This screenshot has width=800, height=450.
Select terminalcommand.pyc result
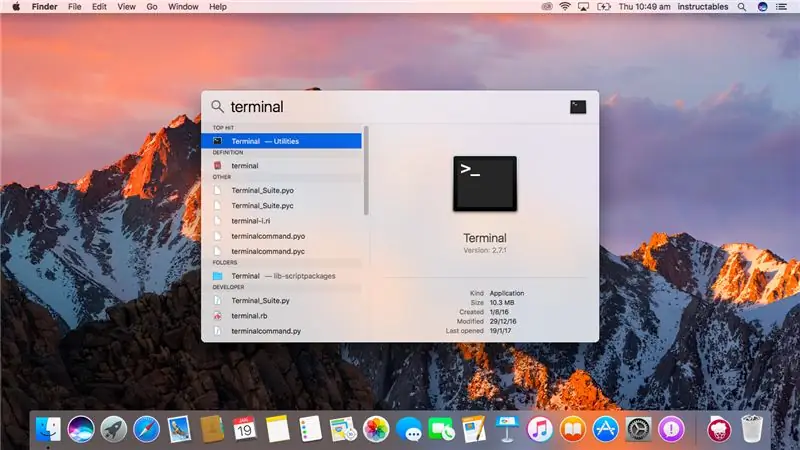pos(281,251)
